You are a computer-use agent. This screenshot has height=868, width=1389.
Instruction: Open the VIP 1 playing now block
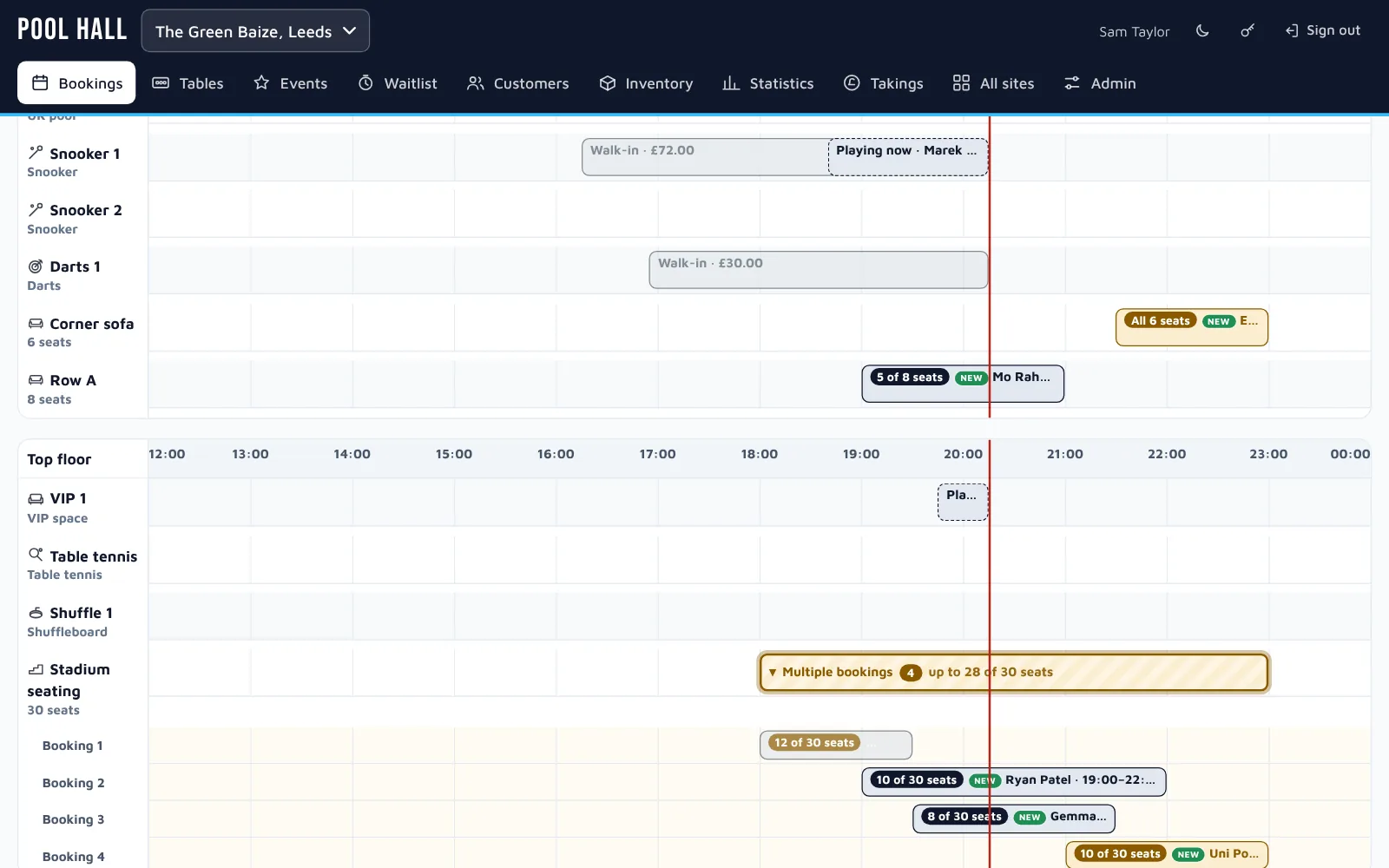pyautogui.click(x=963, y=502)
